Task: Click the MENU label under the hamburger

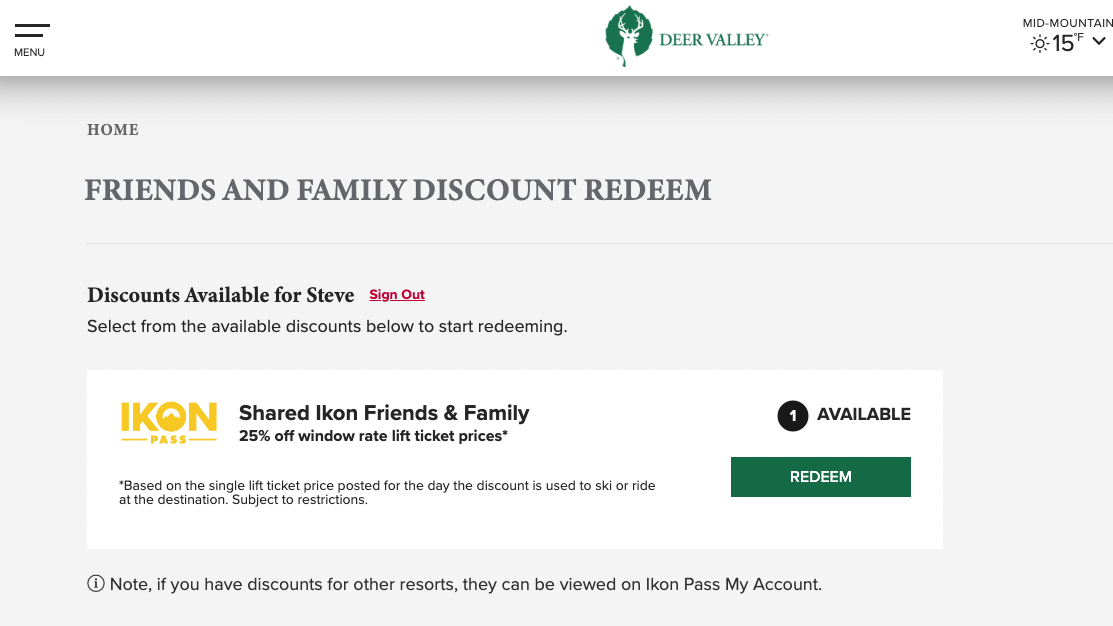Action: [x=29, y=53]
